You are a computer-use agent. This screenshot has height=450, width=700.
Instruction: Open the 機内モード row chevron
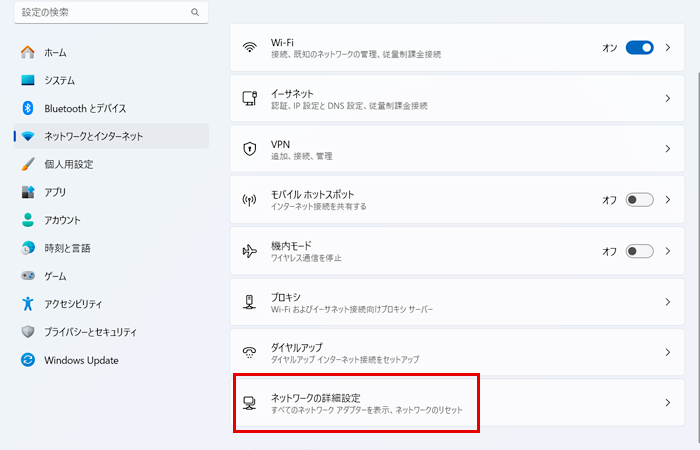(x=668, y=251)
